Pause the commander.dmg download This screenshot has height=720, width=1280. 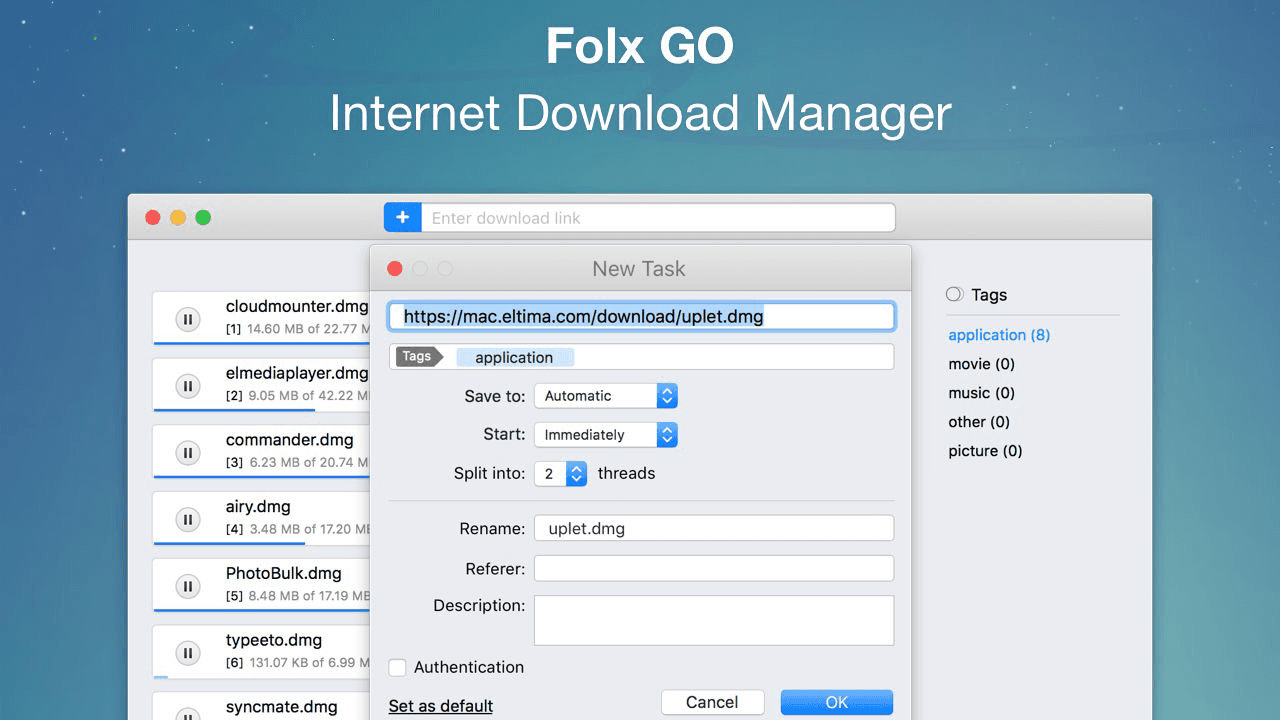pos(187,453)
